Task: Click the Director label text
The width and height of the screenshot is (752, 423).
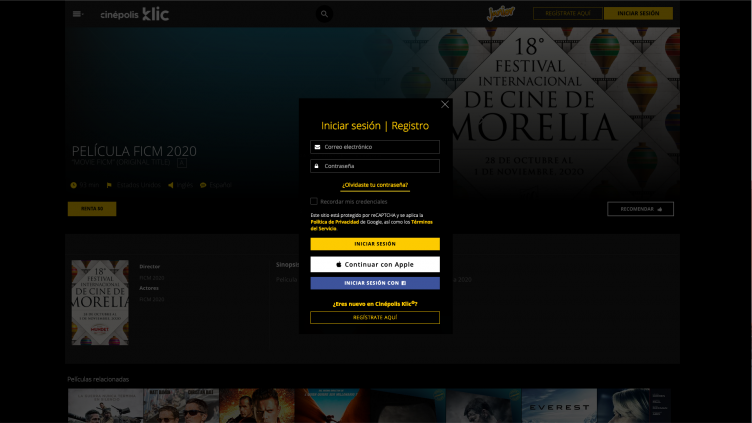Action: [x=150, y=267]
